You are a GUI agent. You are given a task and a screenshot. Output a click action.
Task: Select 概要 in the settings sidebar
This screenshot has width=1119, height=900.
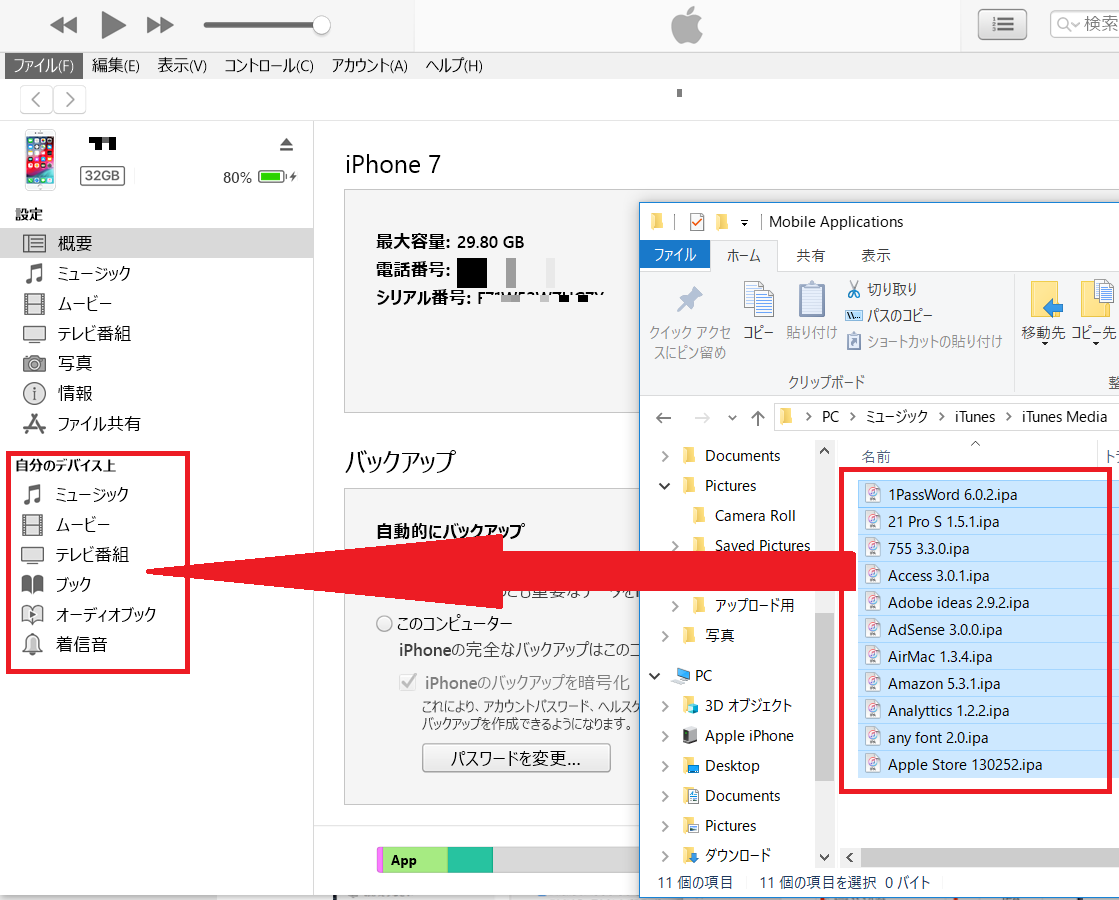pyautogui.click(x=157, y=243)
